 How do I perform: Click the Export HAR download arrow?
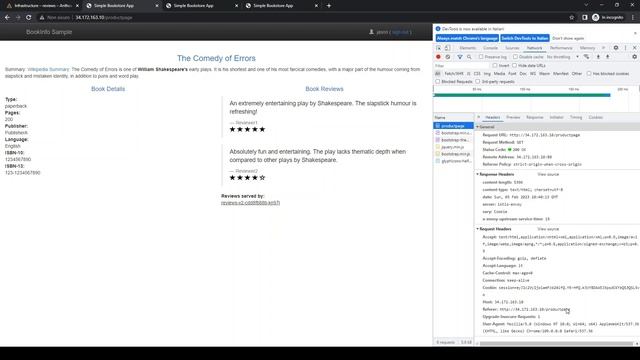click(608, 57)
